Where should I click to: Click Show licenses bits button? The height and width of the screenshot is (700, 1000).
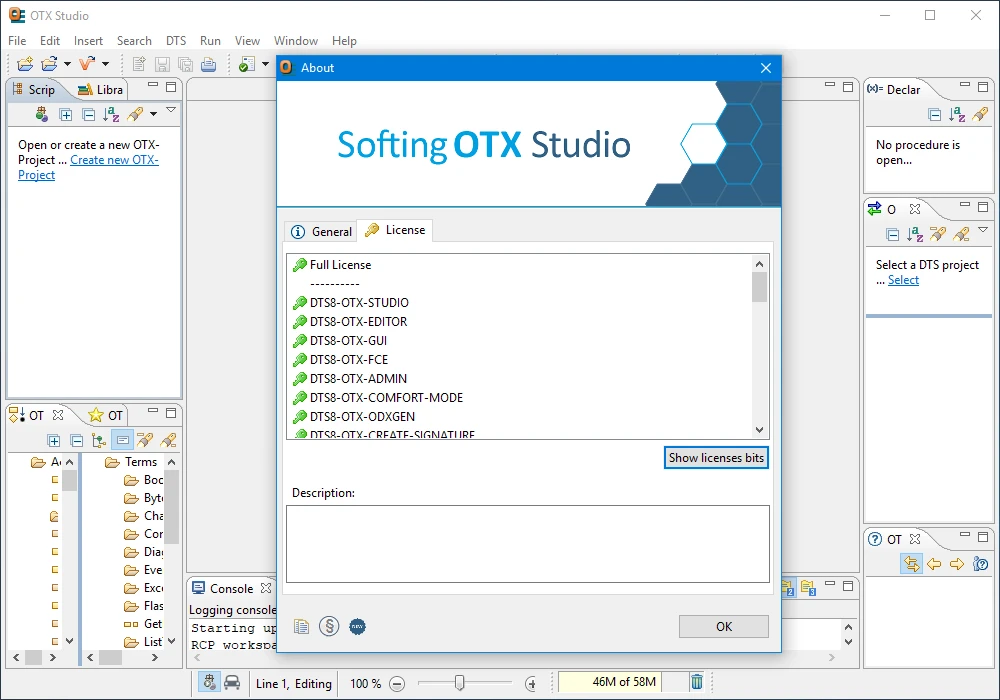coord(716,458)
